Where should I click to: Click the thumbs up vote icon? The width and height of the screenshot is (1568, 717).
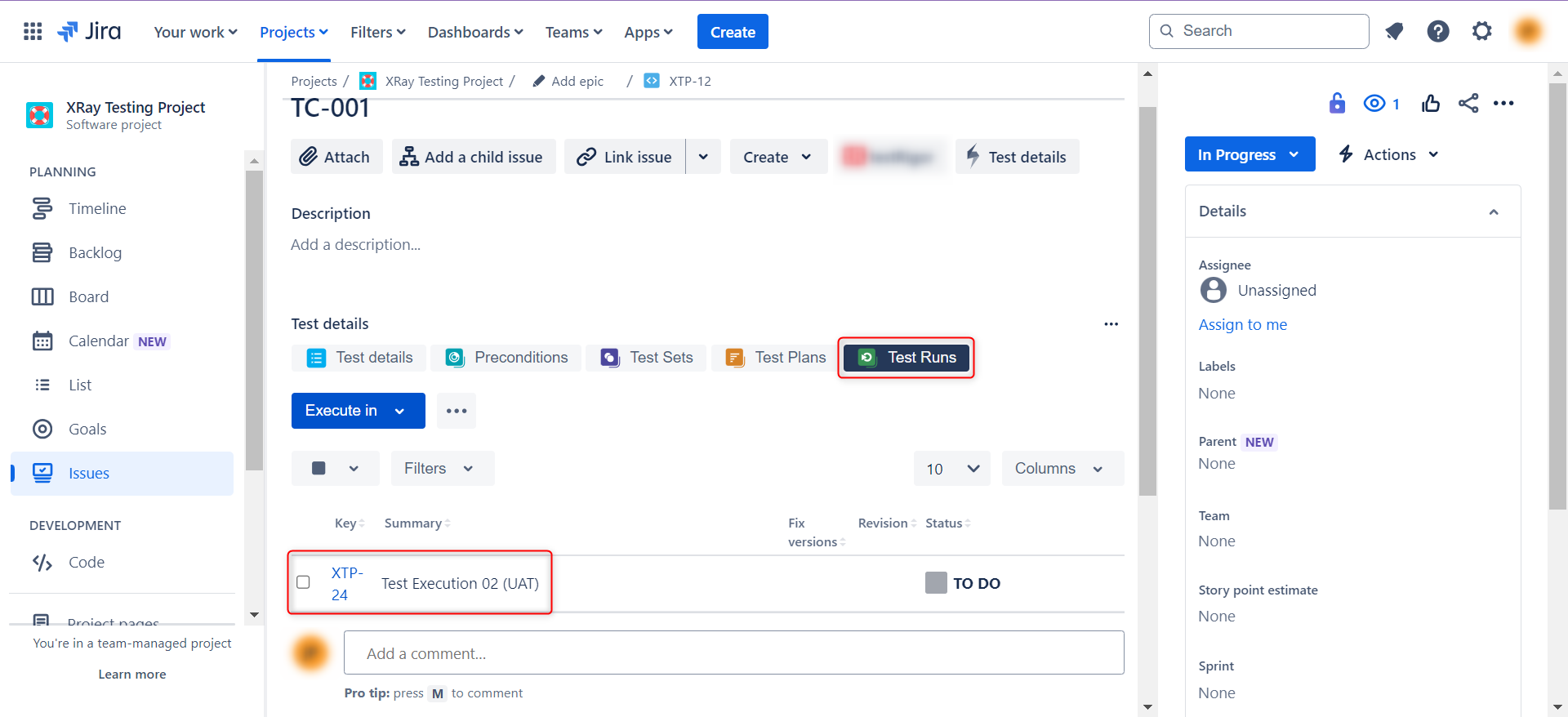tap(1430, 104)
